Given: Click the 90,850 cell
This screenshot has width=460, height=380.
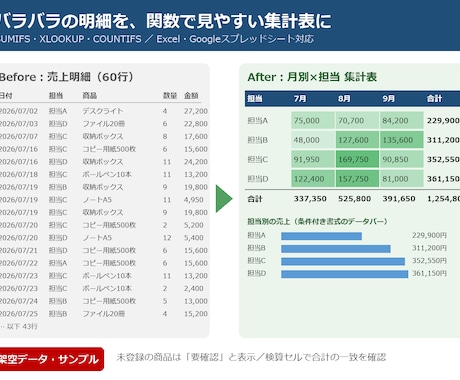Looking at the screenshot, I should click(x=401, y=159).
